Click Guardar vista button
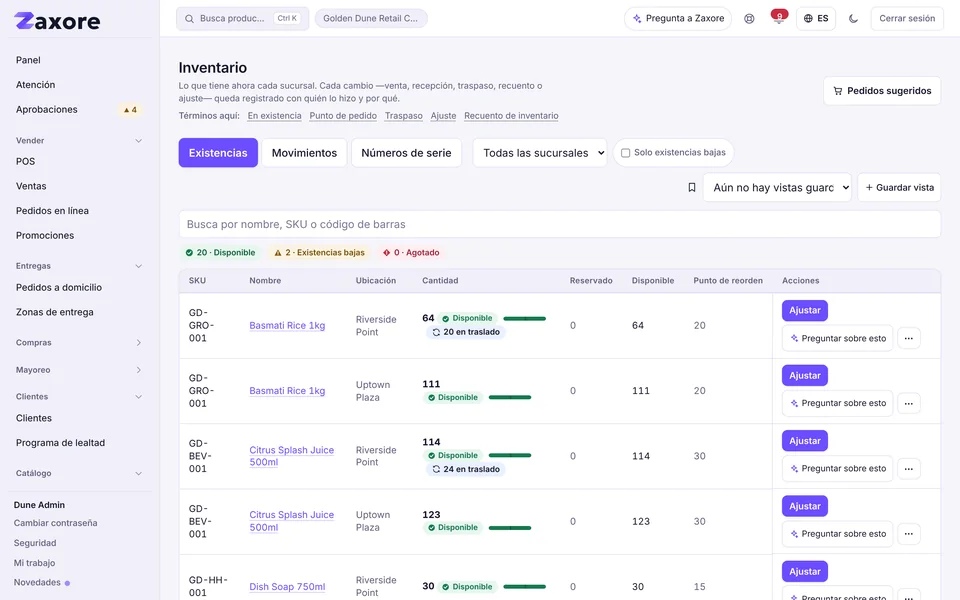This screenshot has width=960, height=600. [899, 187]
